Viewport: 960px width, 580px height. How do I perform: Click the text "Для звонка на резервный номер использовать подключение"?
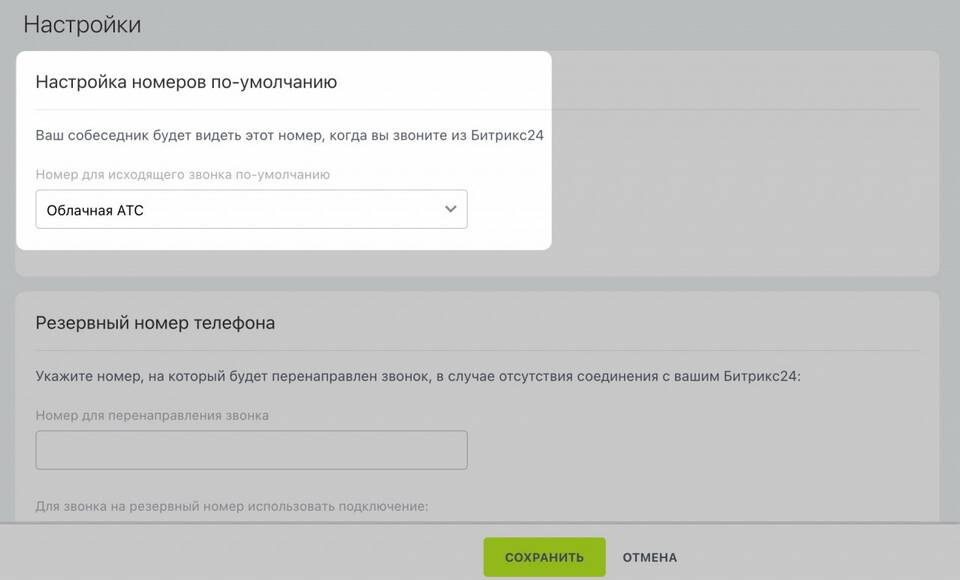(231, 507)
